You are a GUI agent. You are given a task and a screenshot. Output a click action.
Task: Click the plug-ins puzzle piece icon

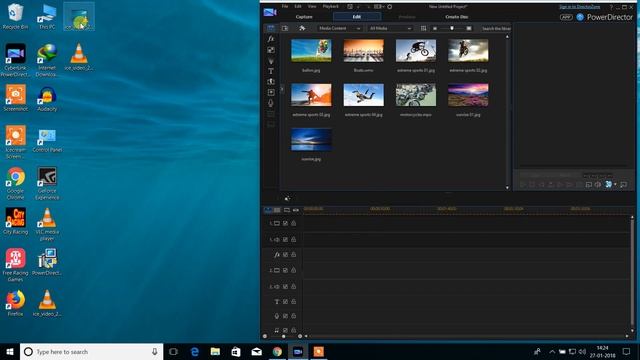(x=302, y=28)
